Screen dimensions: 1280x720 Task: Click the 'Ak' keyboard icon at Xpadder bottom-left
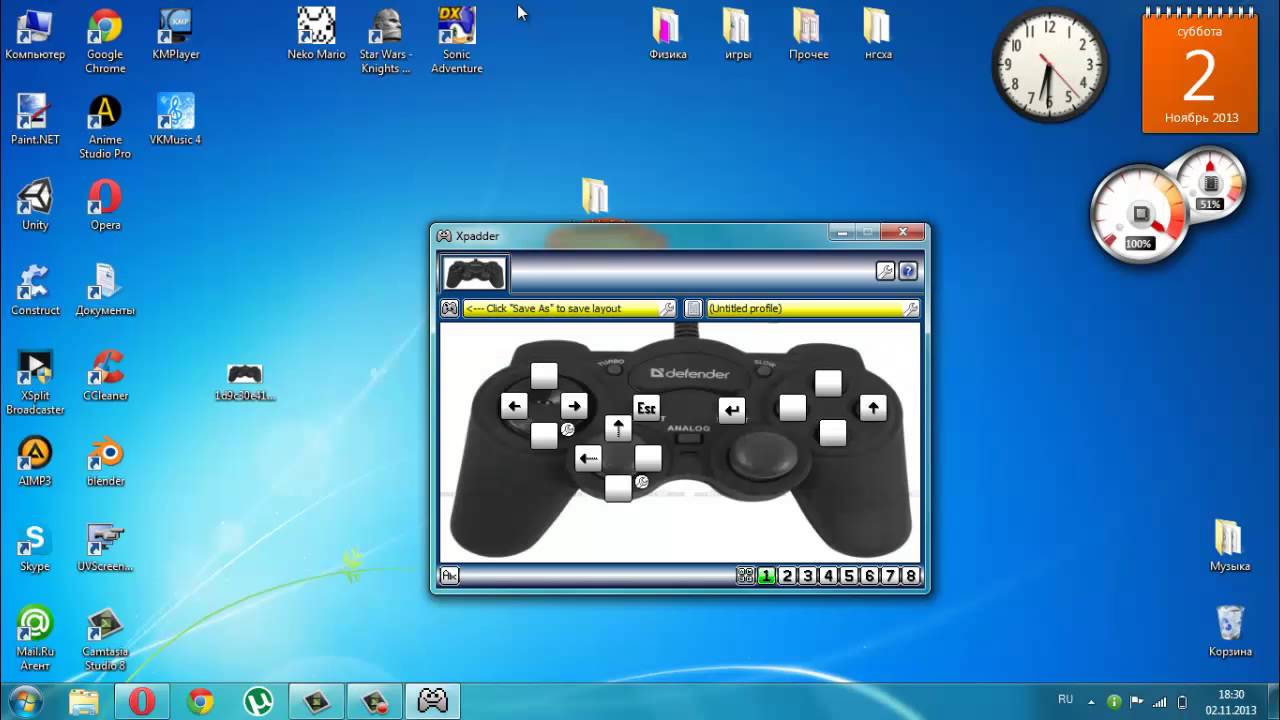coord(450,576)
